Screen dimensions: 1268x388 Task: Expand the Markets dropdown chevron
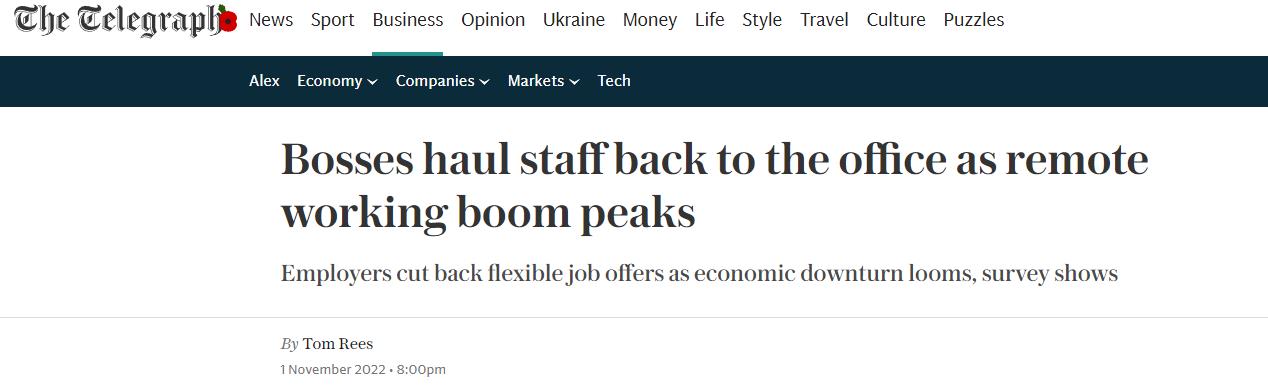574,82
